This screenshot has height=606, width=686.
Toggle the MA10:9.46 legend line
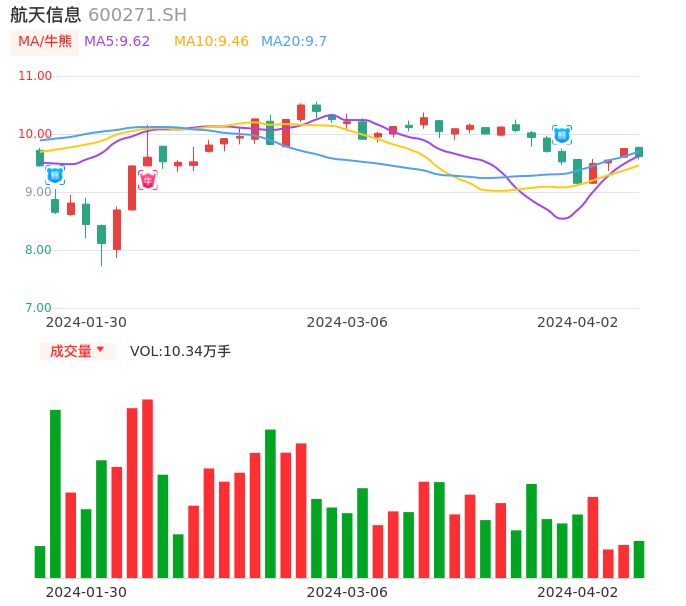(211, 42)
